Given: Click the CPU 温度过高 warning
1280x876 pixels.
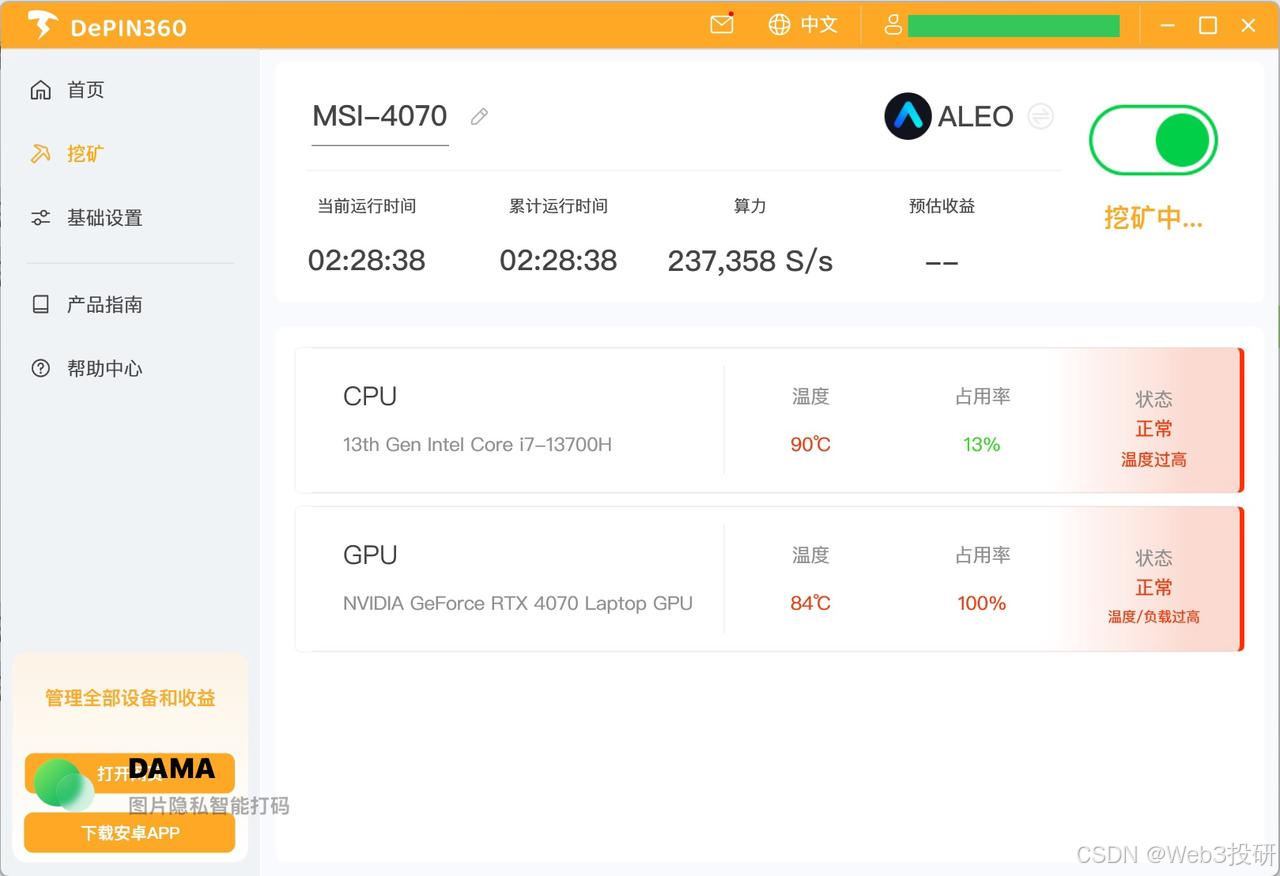Looking at the screenshot, I should tap(1154, 460).
